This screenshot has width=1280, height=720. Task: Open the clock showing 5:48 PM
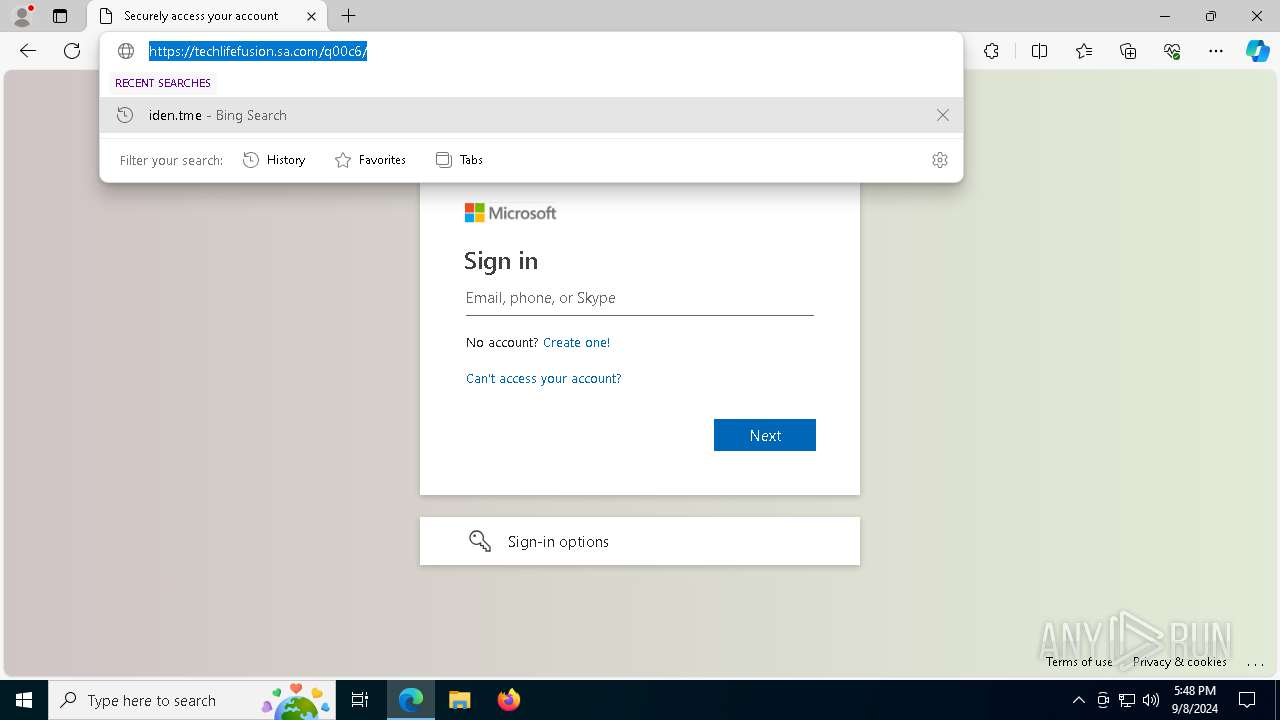click(x=1195, y=700)
